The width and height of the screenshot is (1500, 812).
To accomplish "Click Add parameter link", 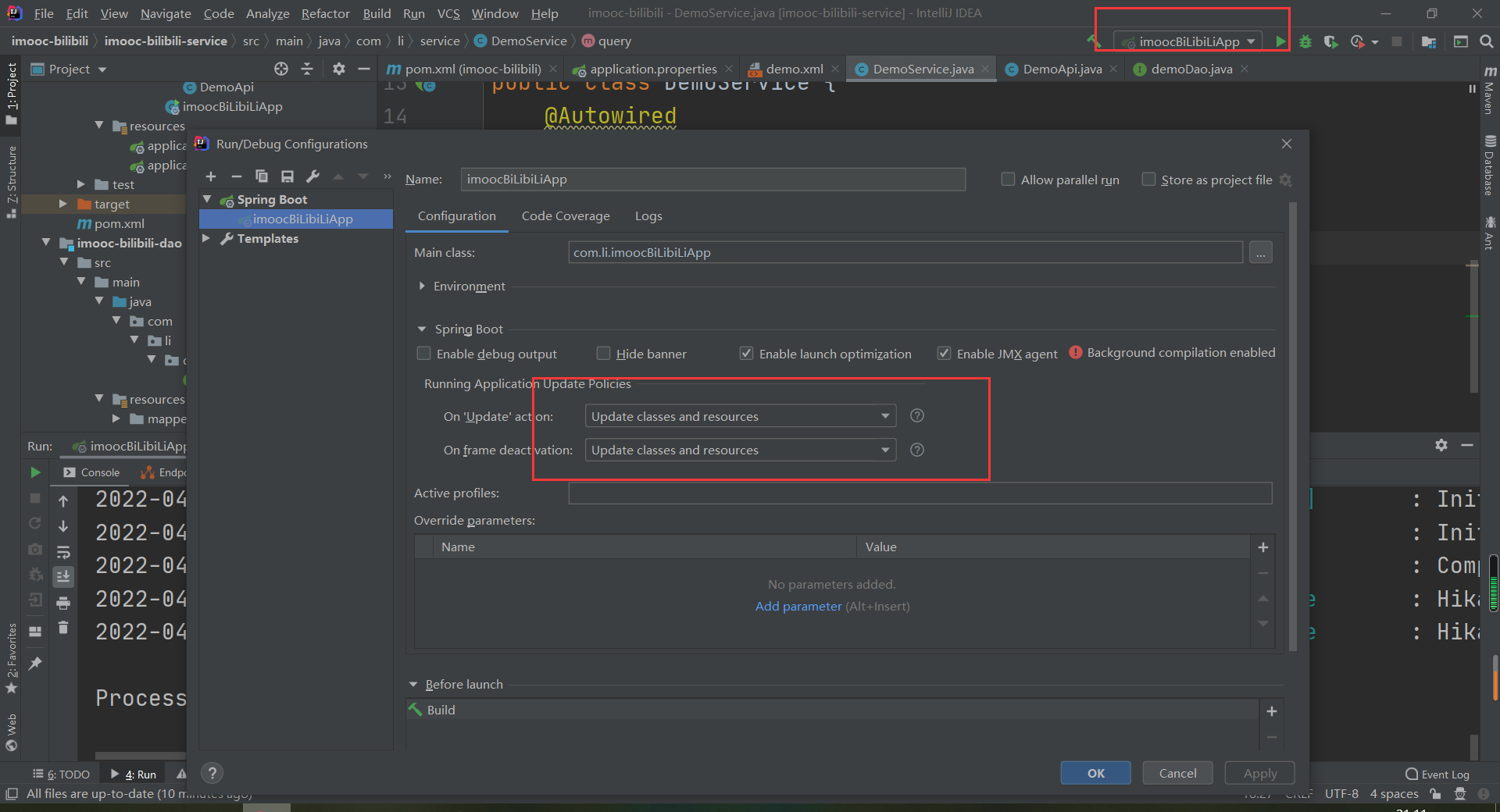I will point(798,607).
